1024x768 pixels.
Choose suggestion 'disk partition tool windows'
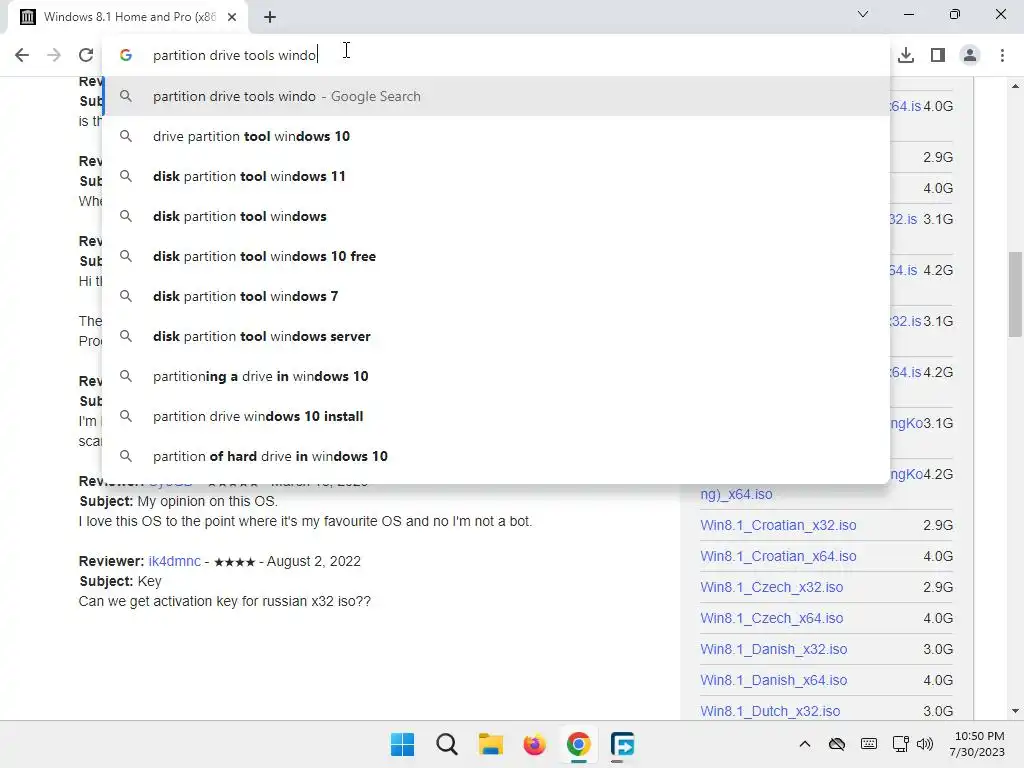[x=496, y=216]
